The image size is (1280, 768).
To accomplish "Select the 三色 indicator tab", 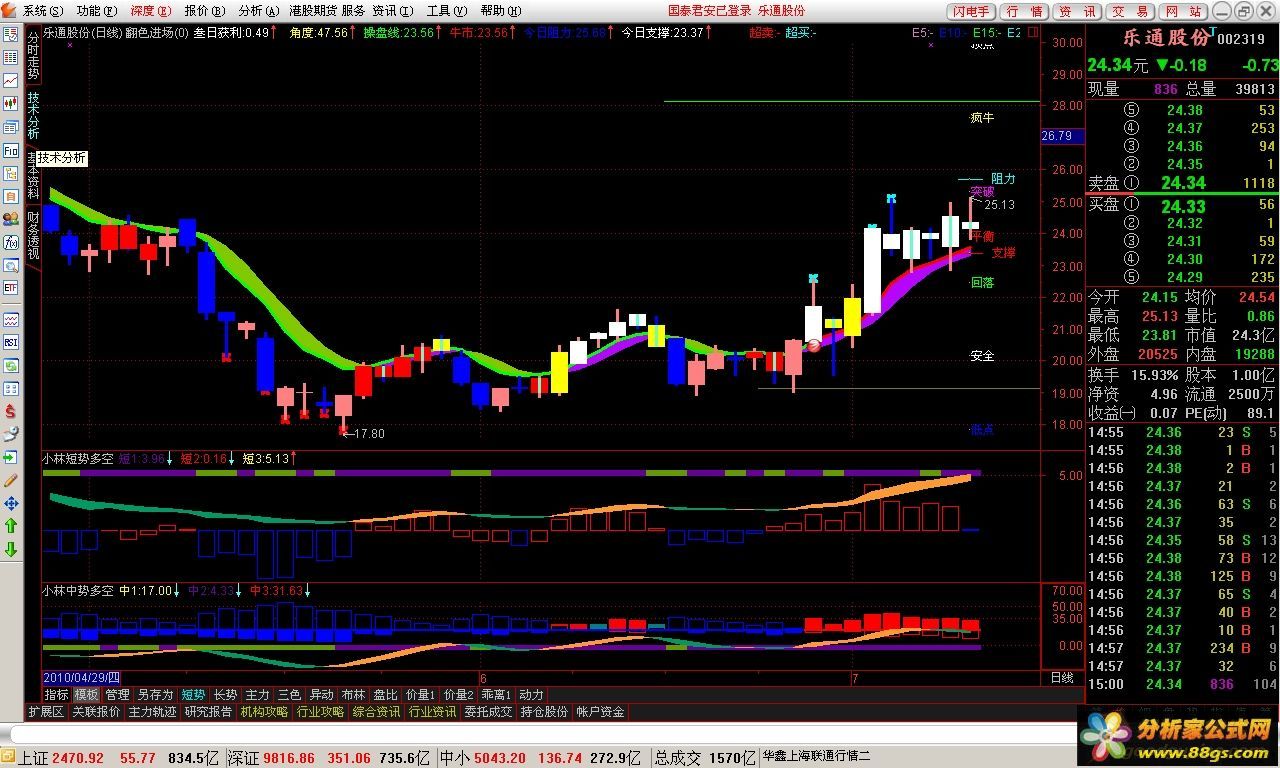I will coord(289,694).
